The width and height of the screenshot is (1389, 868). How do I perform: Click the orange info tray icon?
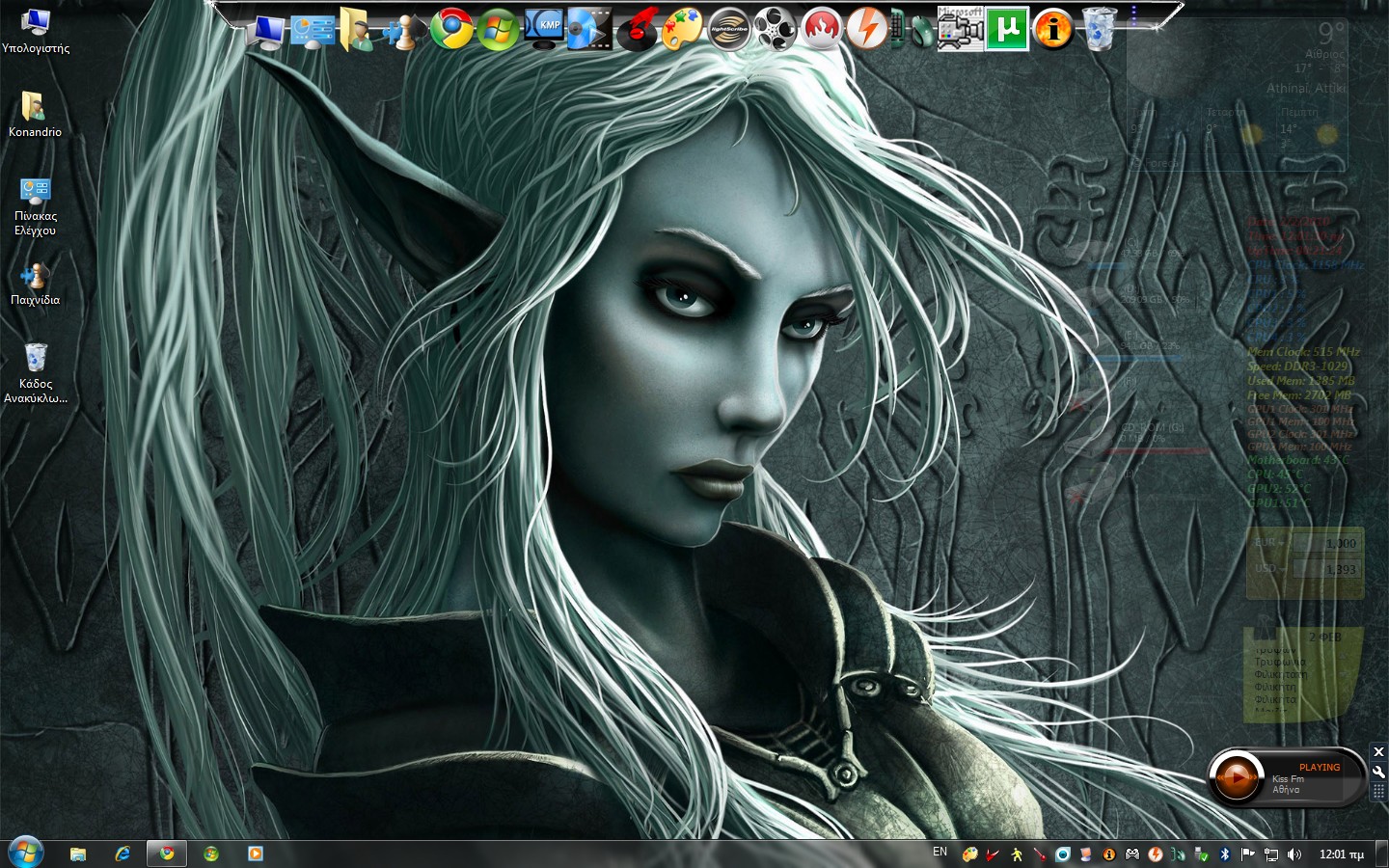1108,854
